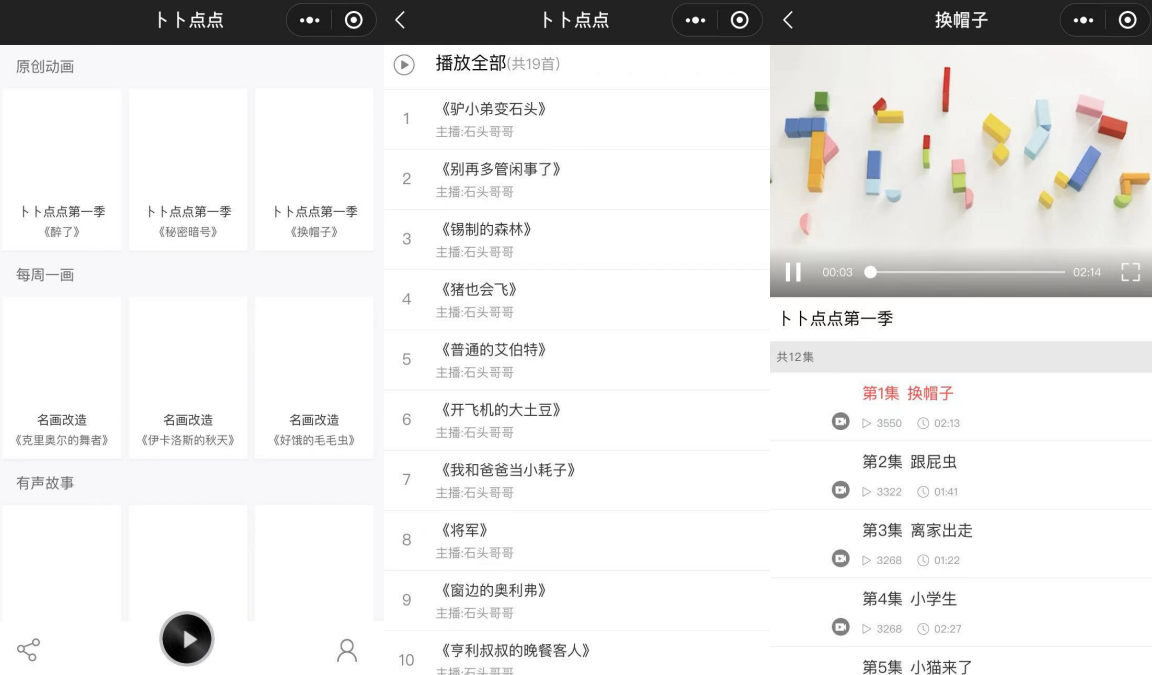Tap video camera icon of 第2集 跟屁虫

840,490
